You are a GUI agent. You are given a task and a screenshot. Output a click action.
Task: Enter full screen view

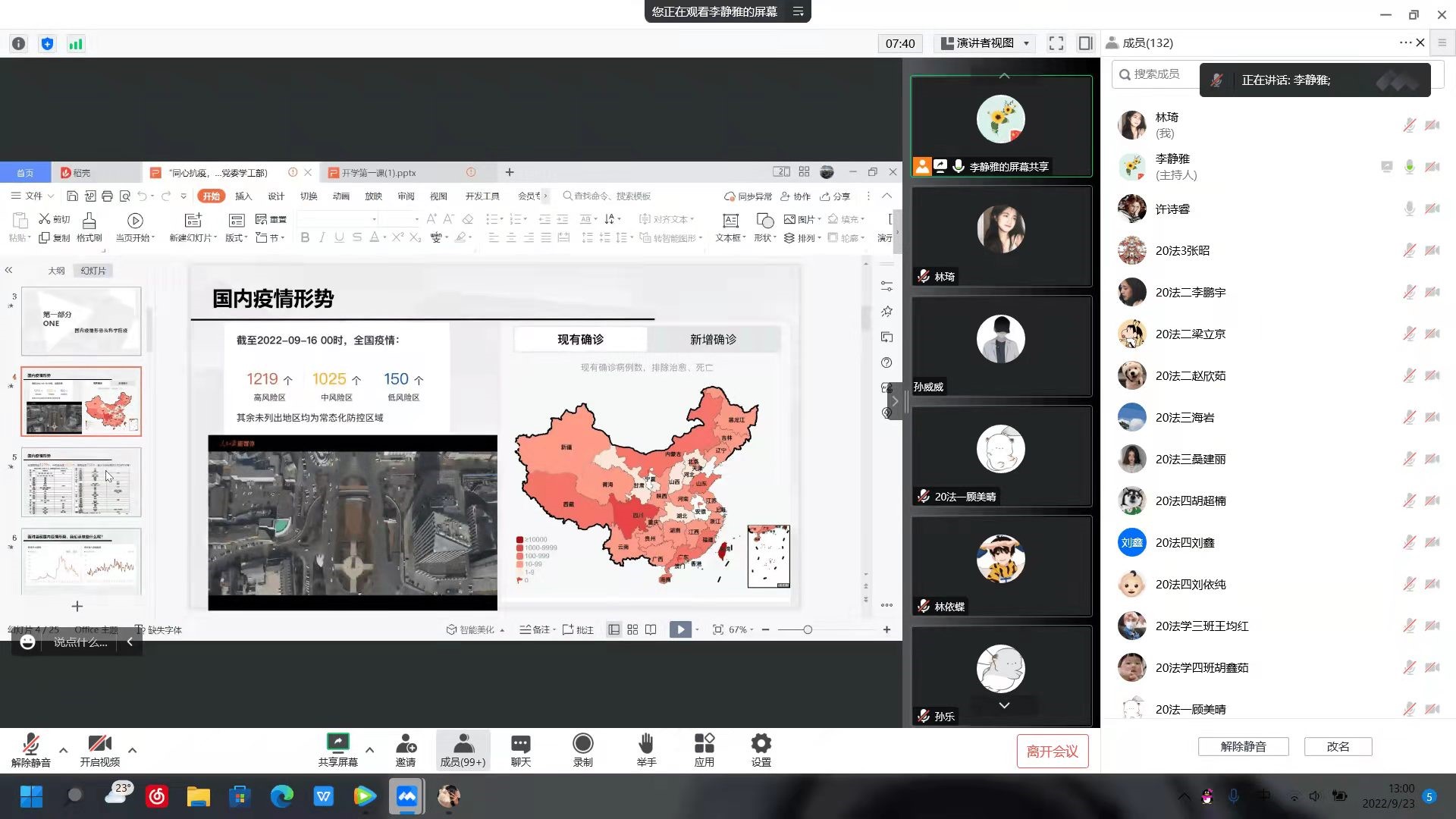pyautogui.click(x=1056, y=43)
